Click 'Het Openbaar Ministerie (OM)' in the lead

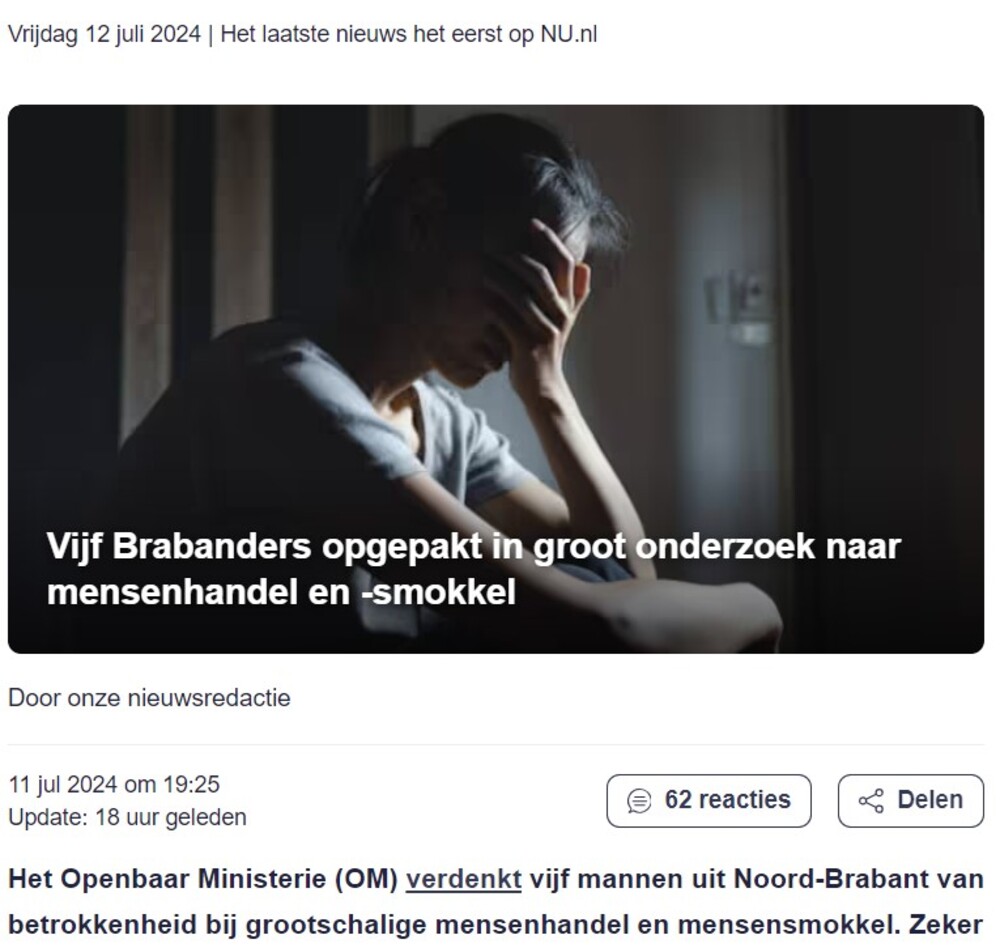(x=203, y=879)
